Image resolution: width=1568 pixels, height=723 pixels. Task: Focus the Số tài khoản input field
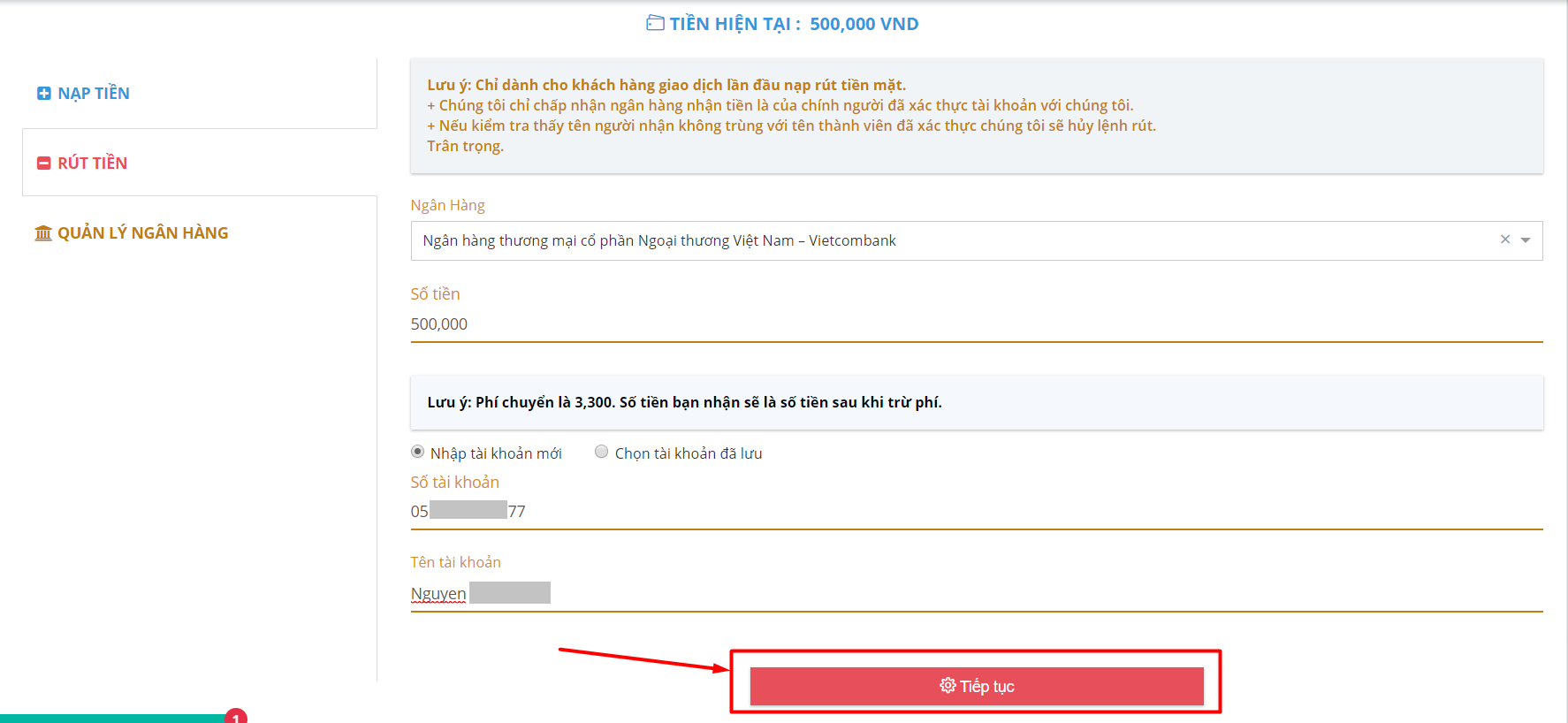pos(977,512)
